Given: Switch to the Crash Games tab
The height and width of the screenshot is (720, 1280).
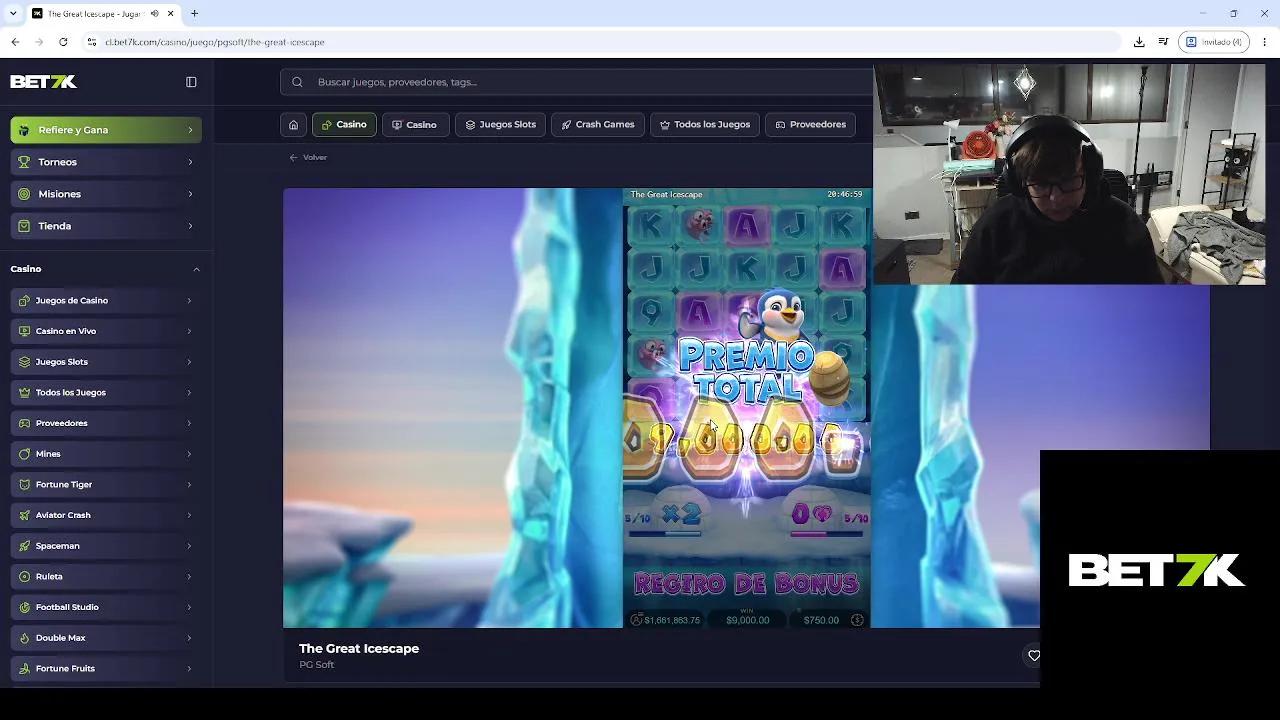Looking at the screenshot, I should pos(598,125).
